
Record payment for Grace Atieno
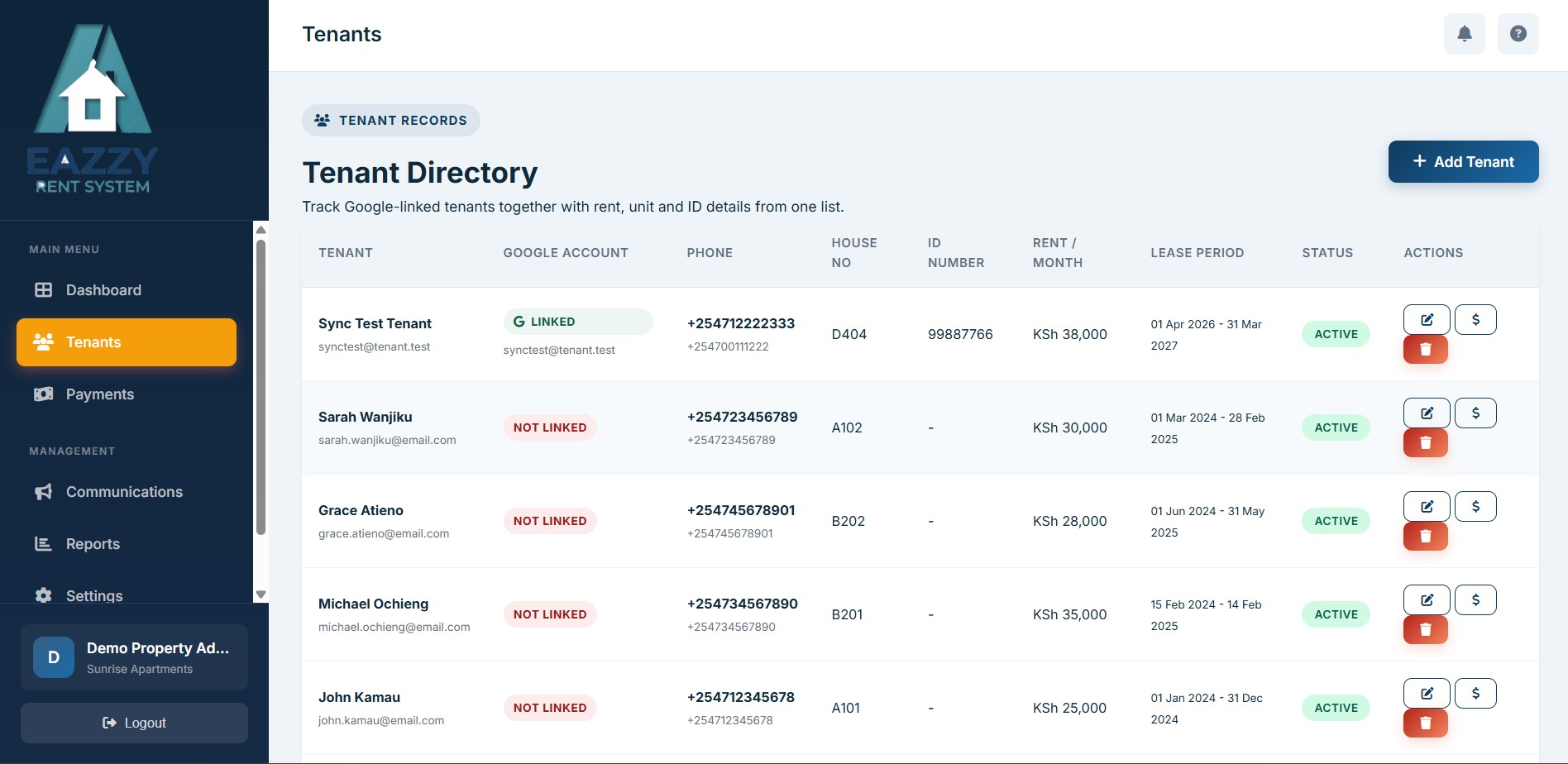click(x=1475, y=507)
